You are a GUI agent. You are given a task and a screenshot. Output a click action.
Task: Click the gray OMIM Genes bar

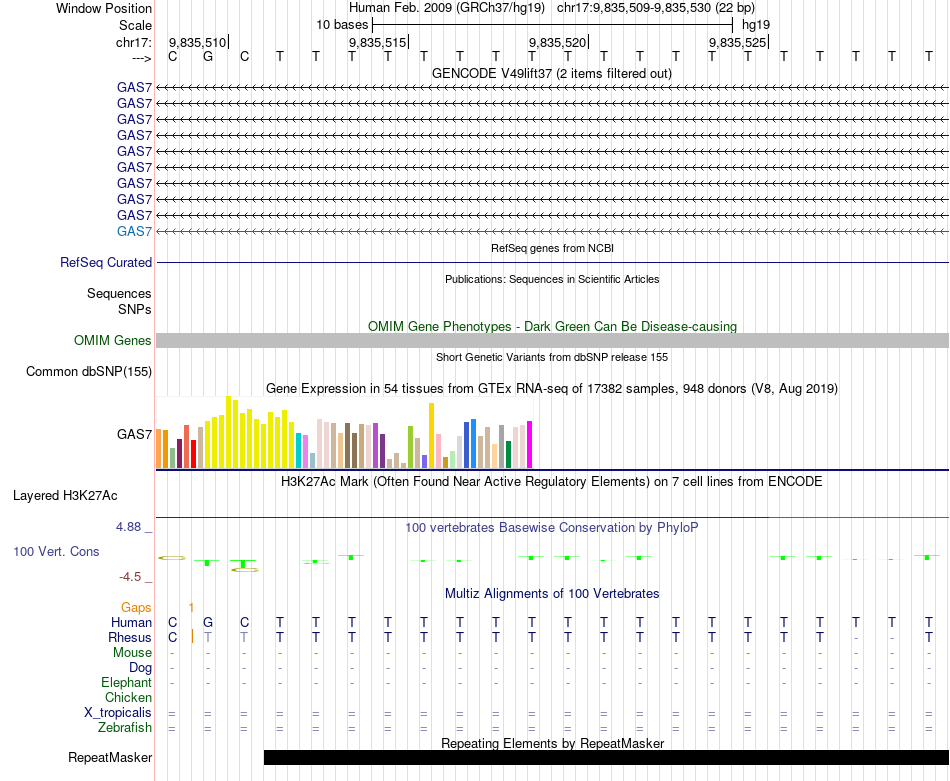(x=552, y=341)
